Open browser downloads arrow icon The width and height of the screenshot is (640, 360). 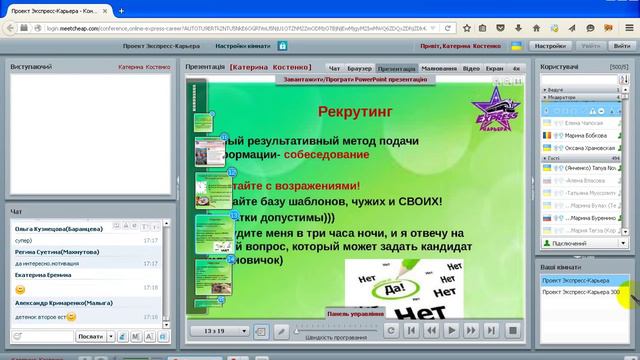pyautogui.click(x=518, y=28)
